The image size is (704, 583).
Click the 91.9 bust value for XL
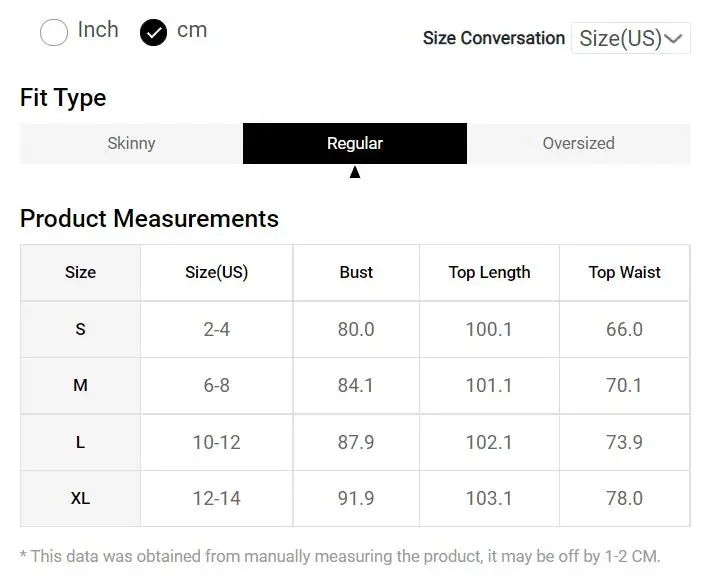tap(356, 498)
